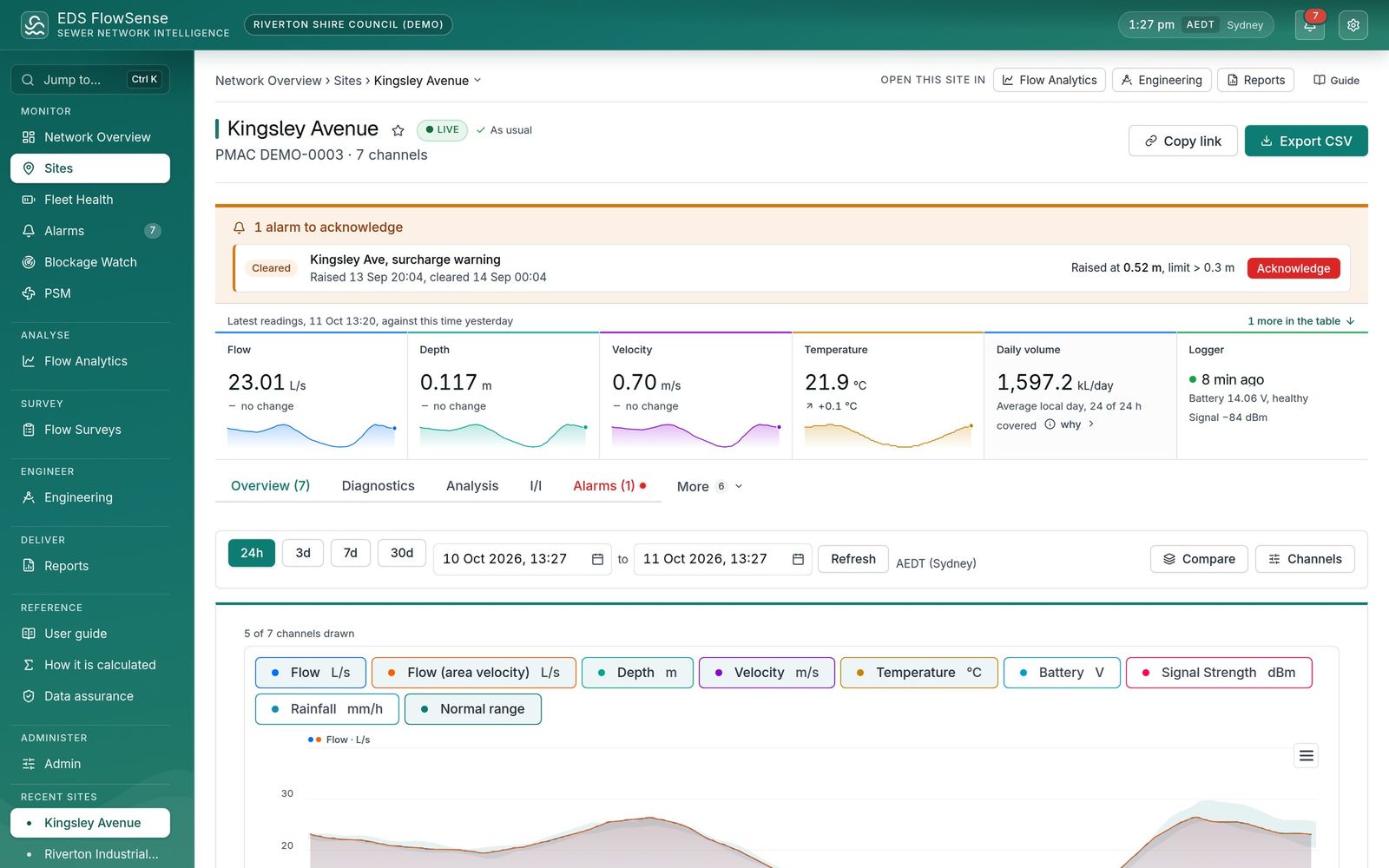Toggle the Flow (area velocity) channel chip
The width and height of the screenshot is (1389, 868).
click(473, 673)
